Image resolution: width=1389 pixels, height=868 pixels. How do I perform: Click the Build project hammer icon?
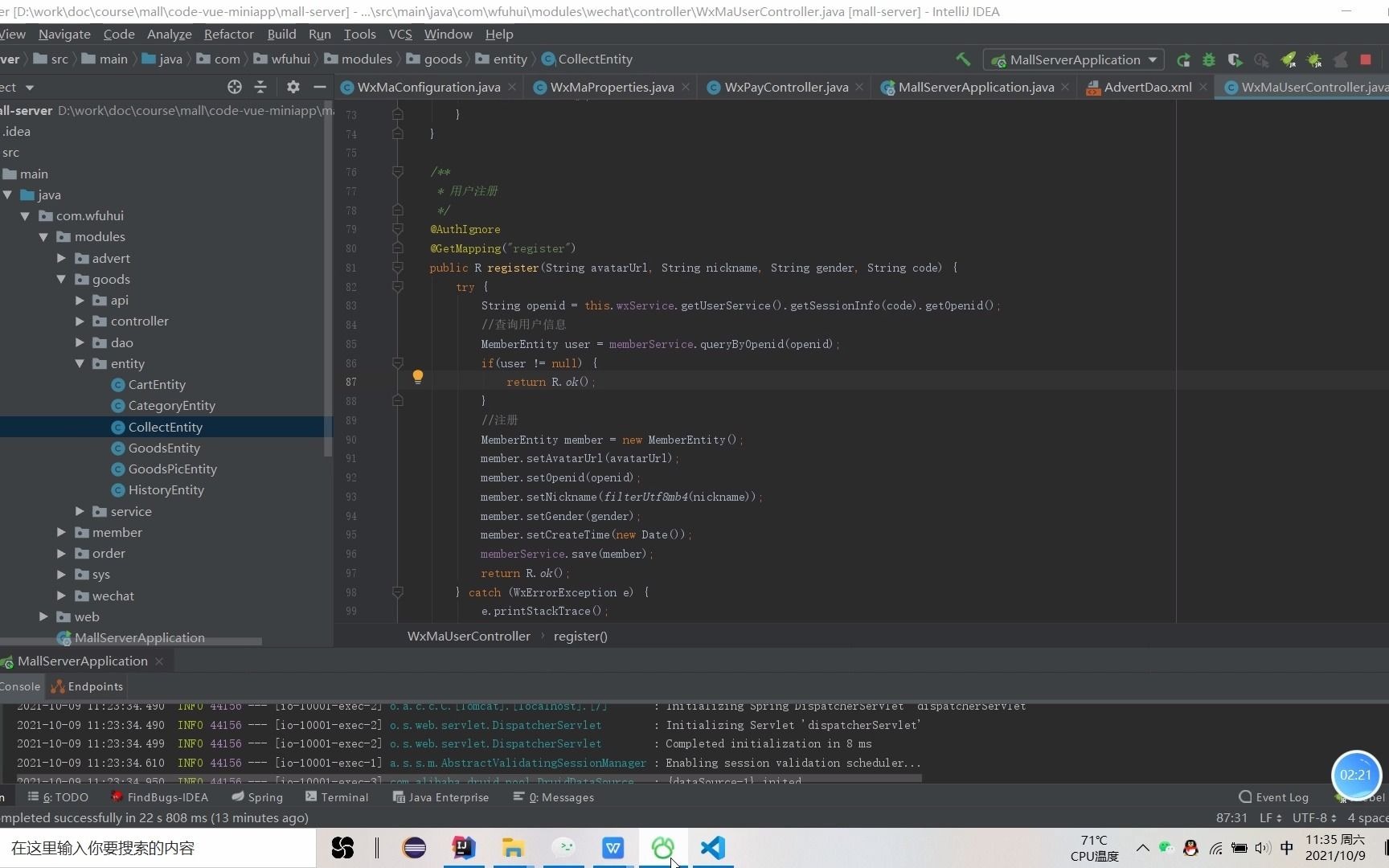[964, 59]
